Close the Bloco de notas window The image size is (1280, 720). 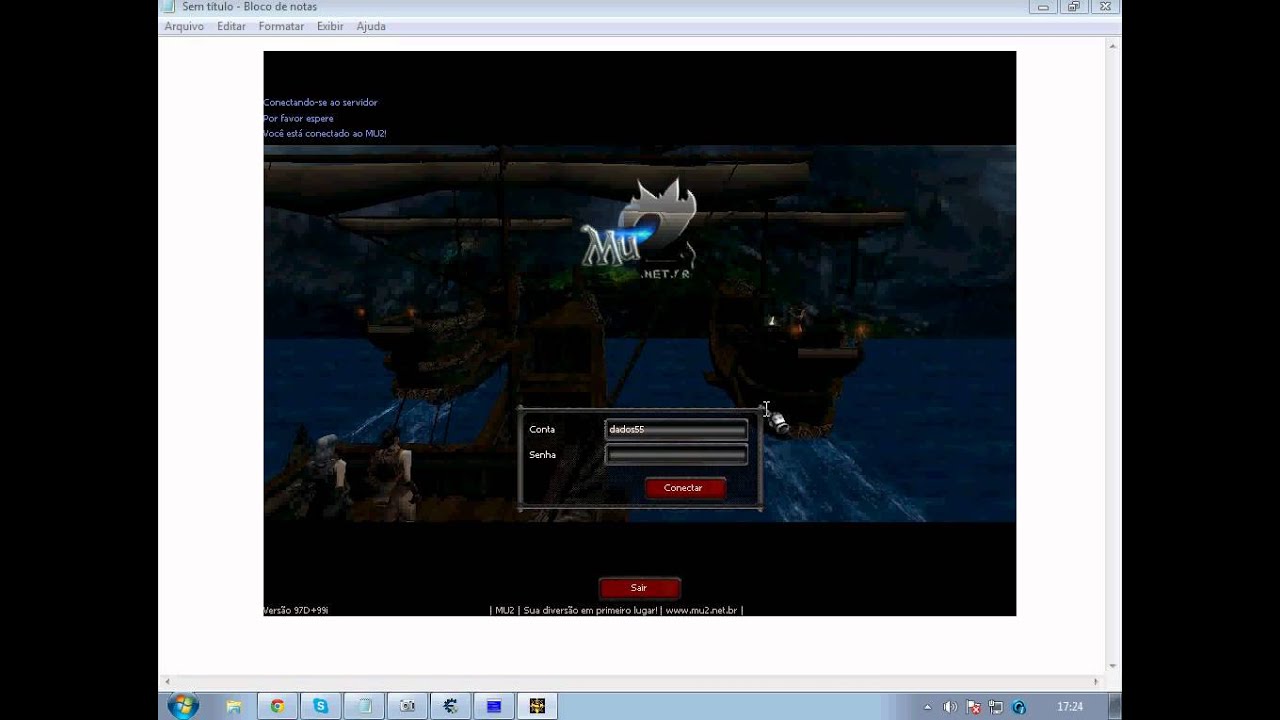(x=1105, y=6)
